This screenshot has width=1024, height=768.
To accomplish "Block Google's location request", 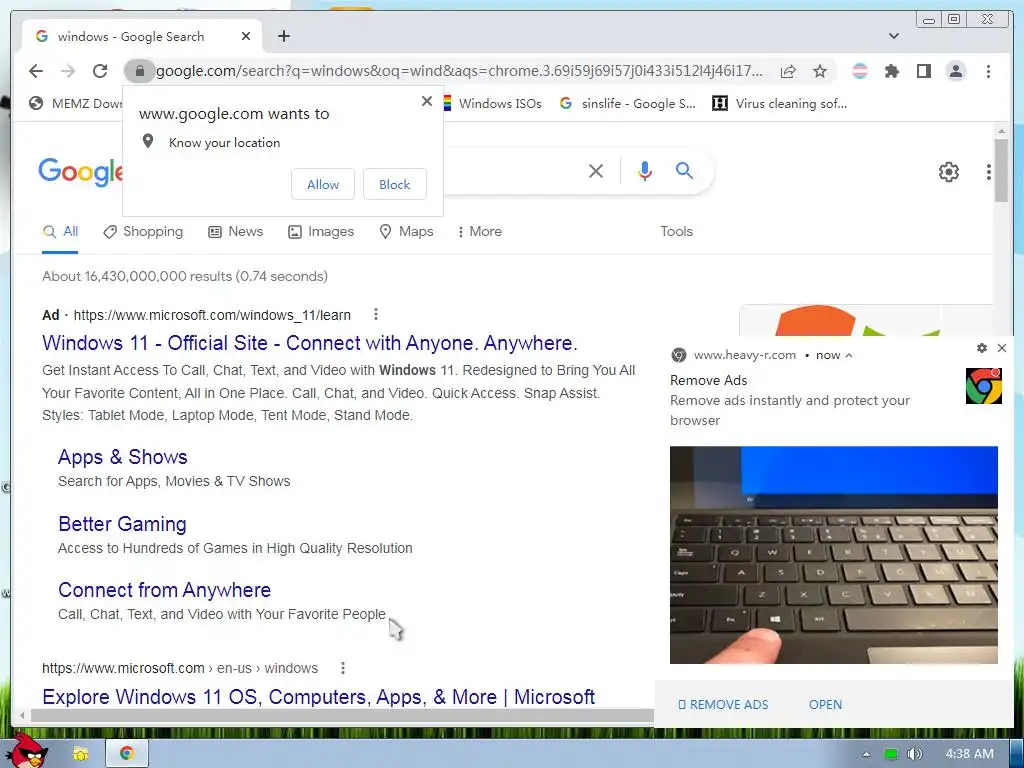I will tap(394, 185).
